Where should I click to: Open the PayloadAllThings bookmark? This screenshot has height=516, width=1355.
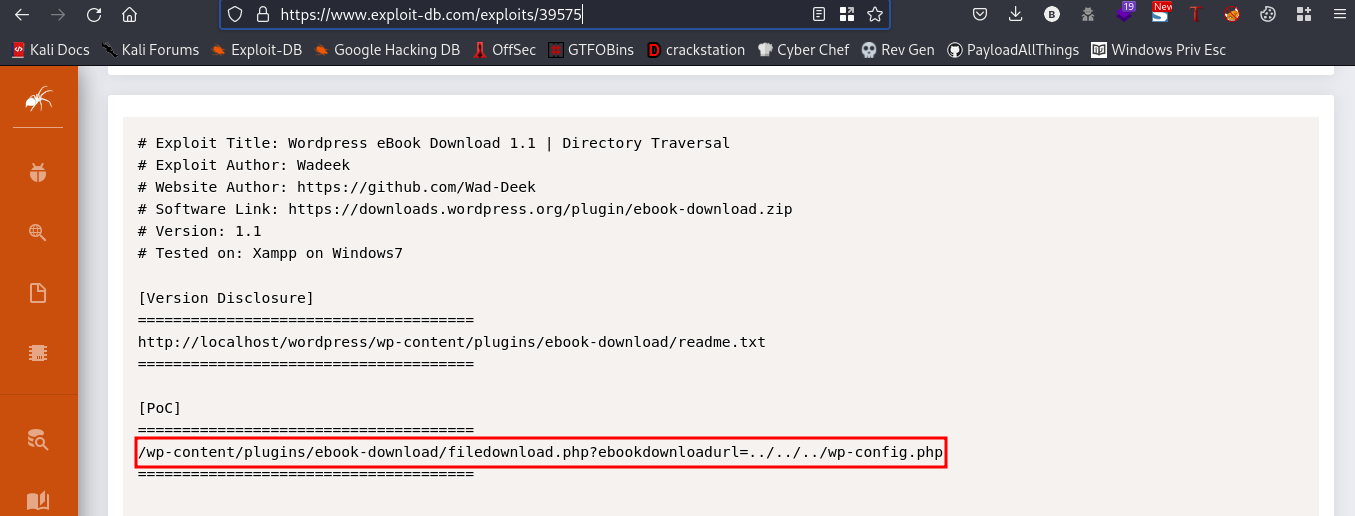tap(1013, 49)
